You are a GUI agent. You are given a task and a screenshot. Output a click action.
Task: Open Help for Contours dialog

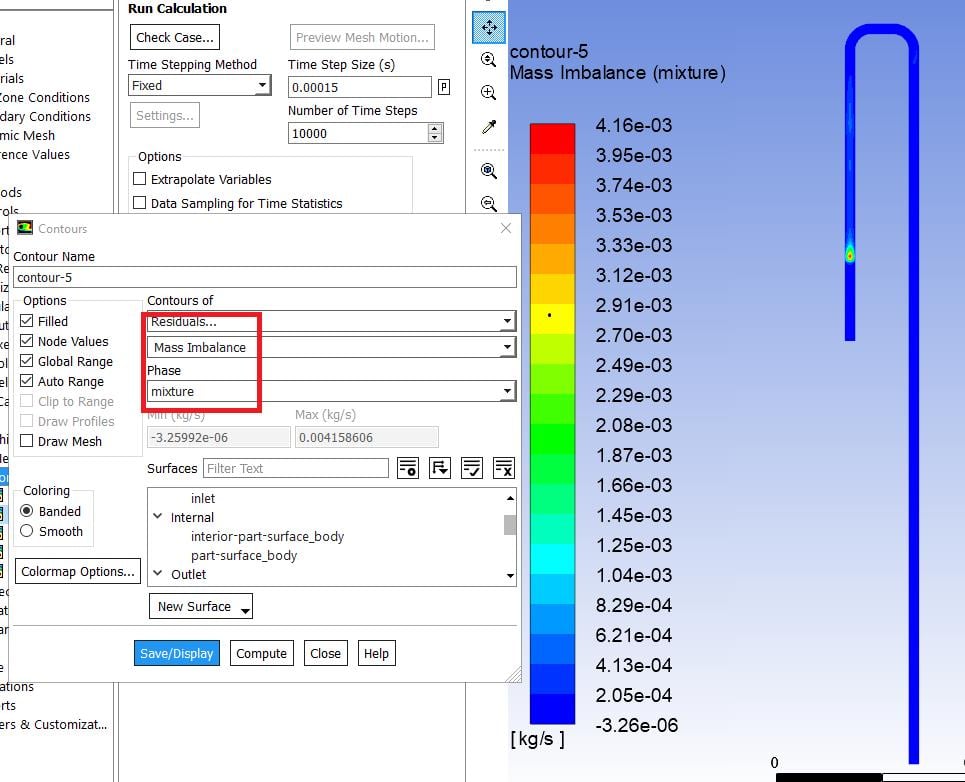point(376,653)
